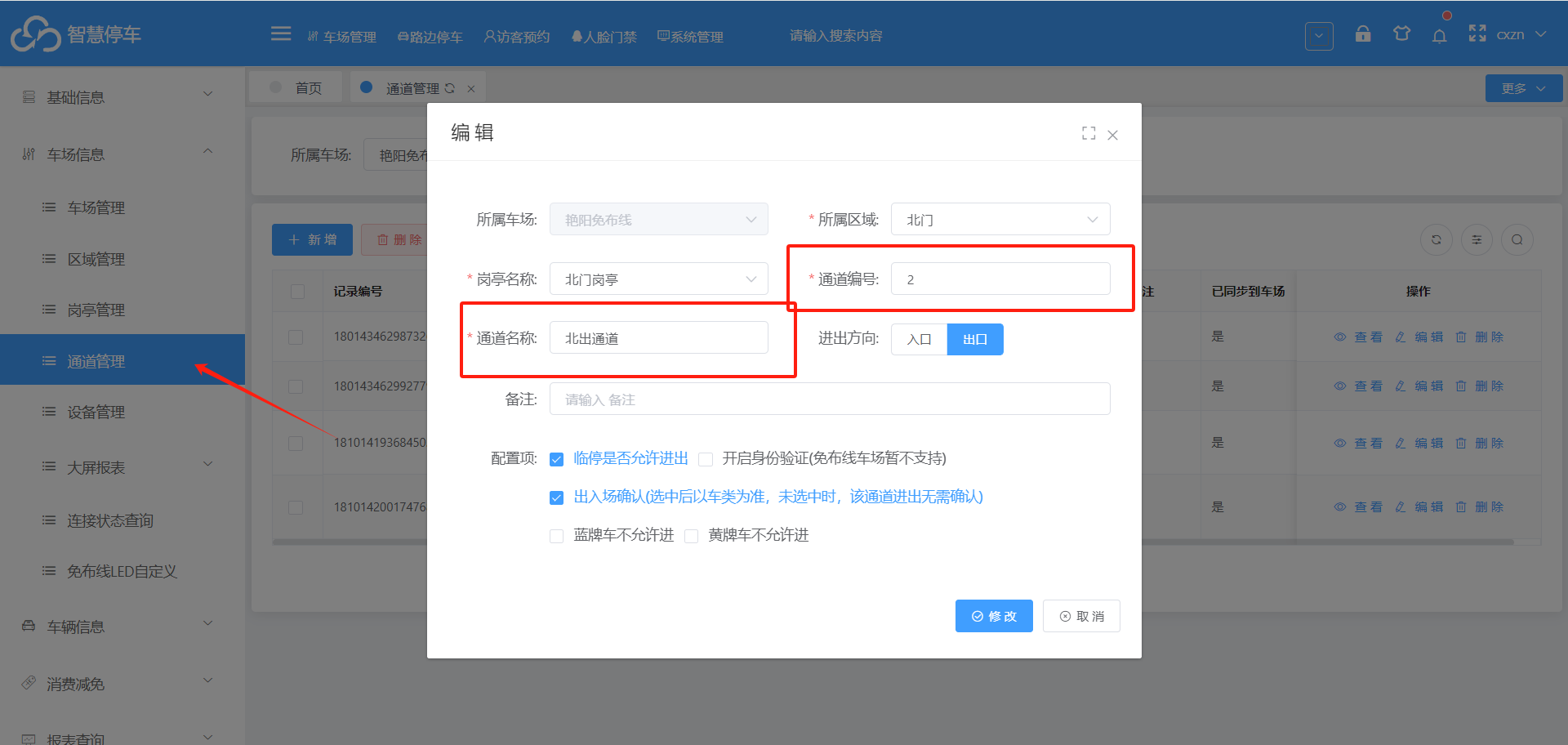This screenshot has height=745, width=1568.
Task: Open the disabled 所属车场 dropdown in dialog
Action: [x=659, y=219]
